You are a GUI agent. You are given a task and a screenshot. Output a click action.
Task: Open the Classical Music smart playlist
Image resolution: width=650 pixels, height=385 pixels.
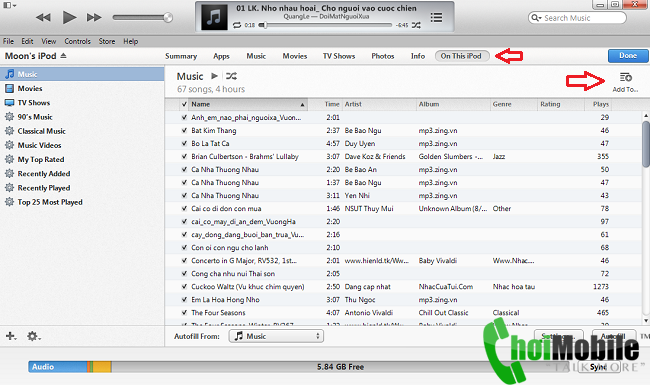pyautogui.click(x=82, y=131)
